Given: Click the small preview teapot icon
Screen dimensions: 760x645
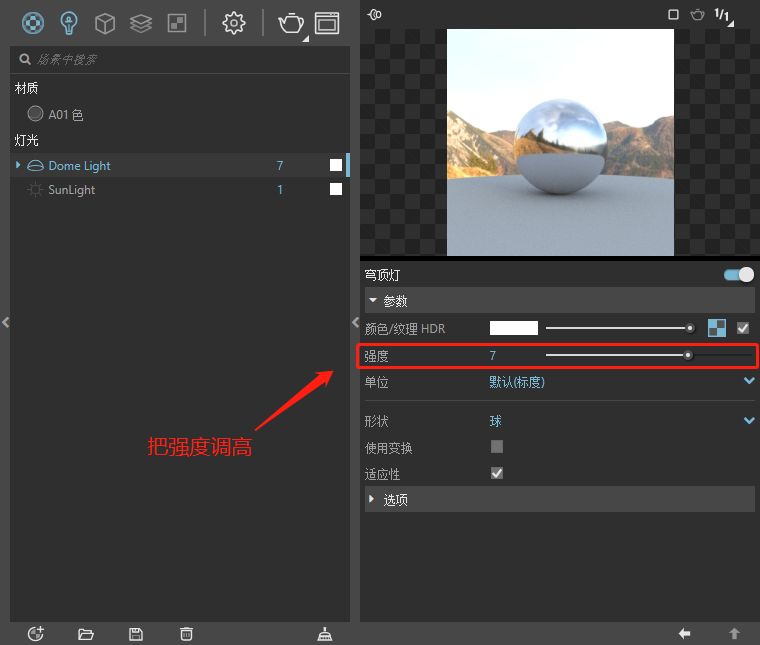Looking at the screenshot, I should [x=697, y=15].
